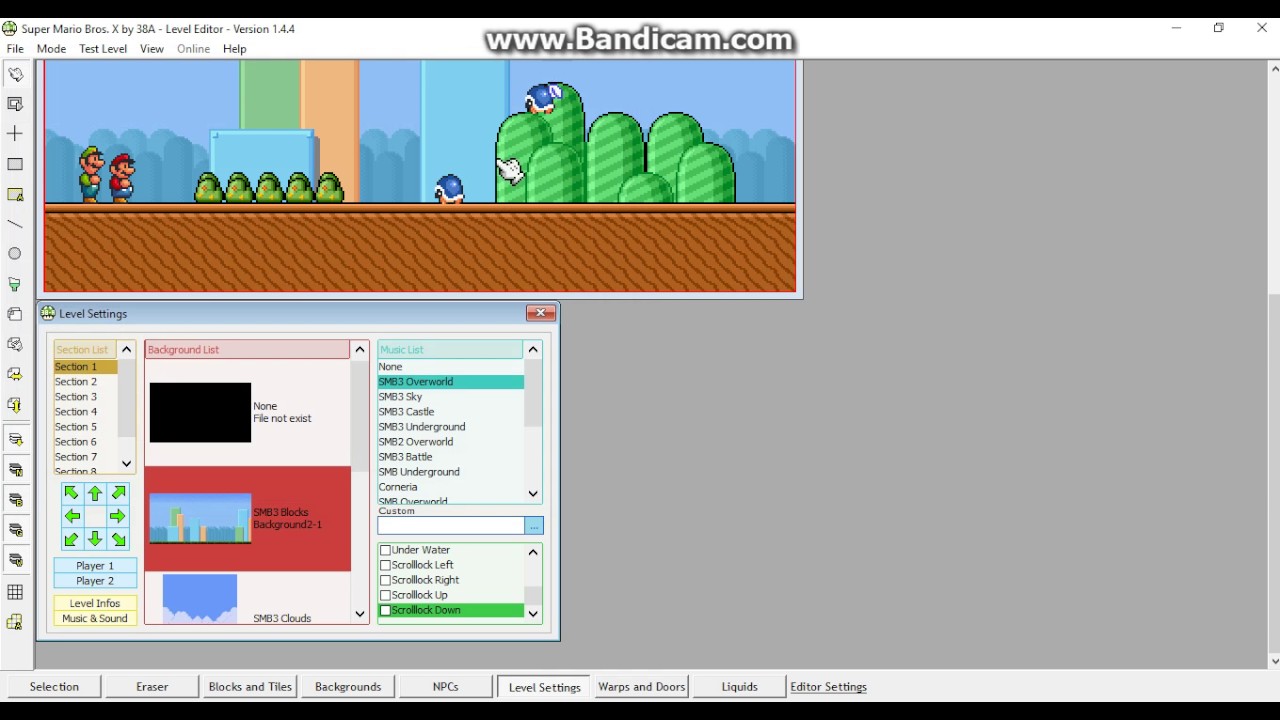Enable the Scrolllock Right checkbox
The height and width of the screenshot is (720, 1280).
[385, 580]
